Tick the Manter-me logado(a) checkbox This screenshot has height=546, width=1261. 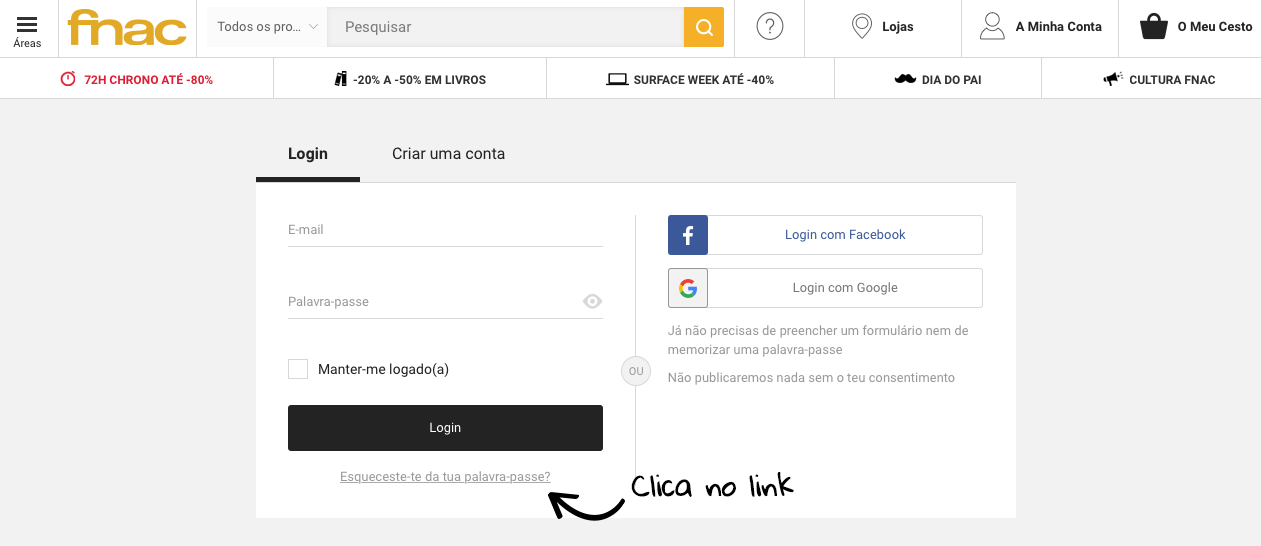point(298,369)
